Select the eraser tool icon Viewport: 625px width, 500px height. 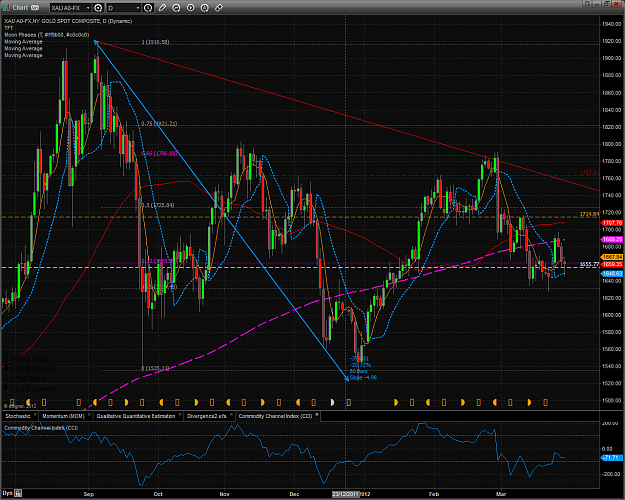click(219, 8)
